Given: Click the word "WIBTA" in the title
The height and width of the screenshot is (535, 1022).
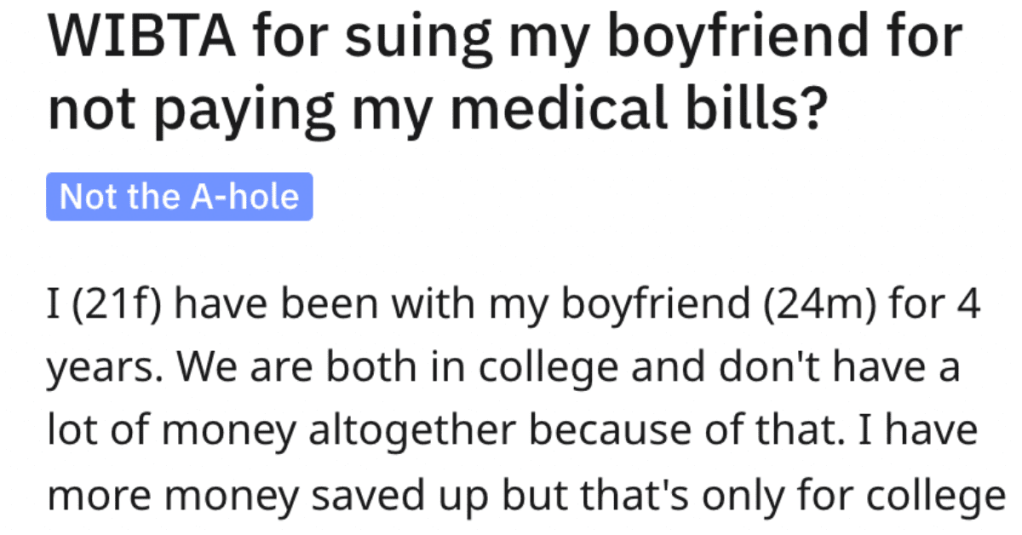Looking at the screenshot, I should pyautogui.click(x=142, y=36).
